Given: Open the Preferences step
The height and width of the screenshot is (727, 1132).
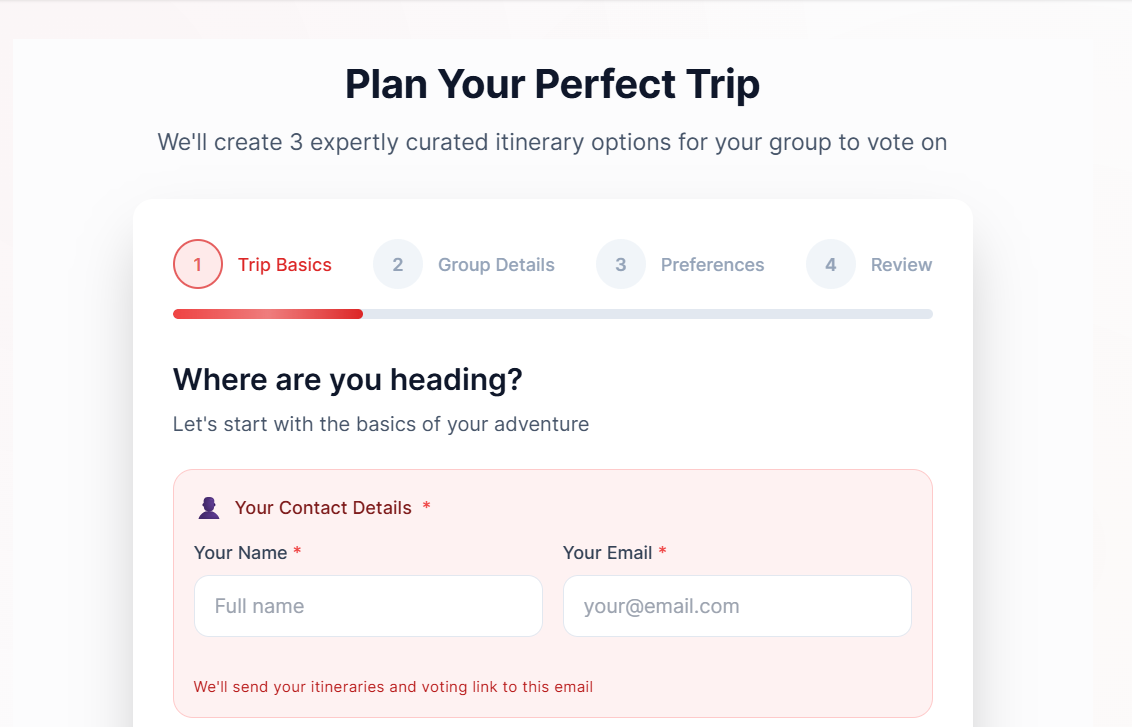Looking at the screenshot, I should click(x=712, y=265).
